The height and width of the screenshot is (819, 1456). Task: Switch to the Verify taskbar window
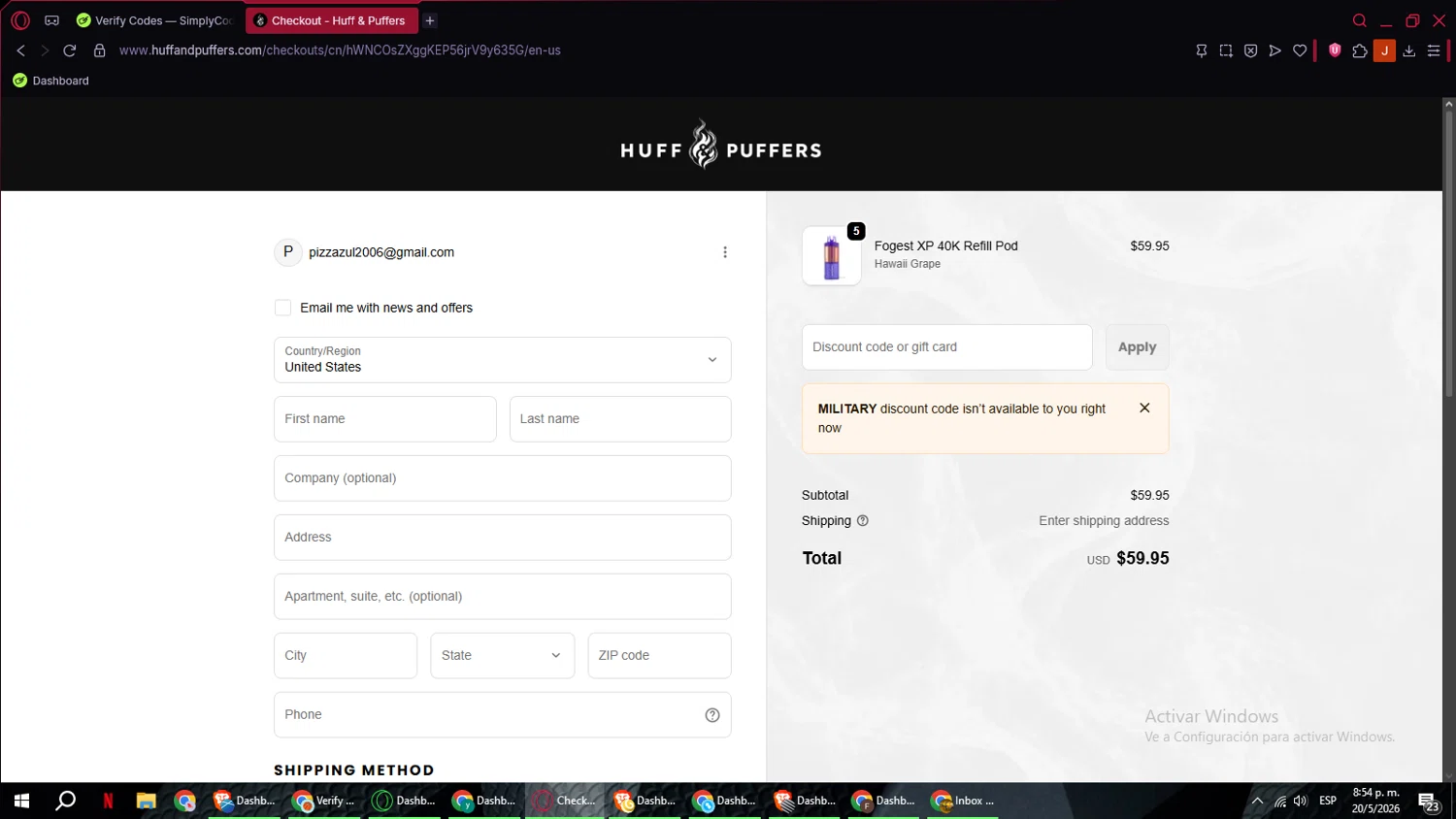[324, 801]
